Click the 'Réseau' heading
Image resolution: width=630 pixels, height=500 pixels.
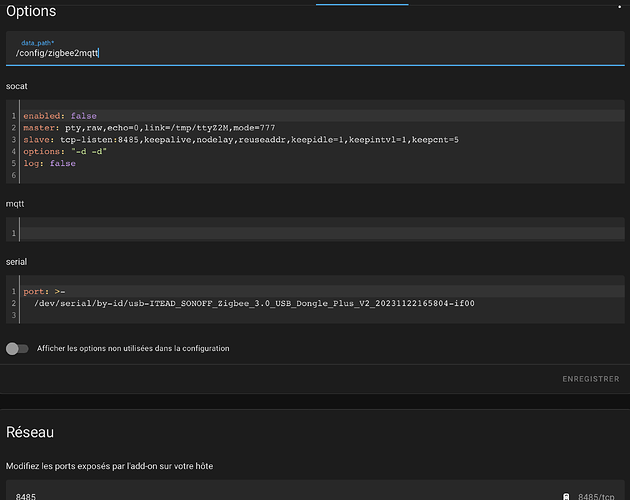[30, 432]
